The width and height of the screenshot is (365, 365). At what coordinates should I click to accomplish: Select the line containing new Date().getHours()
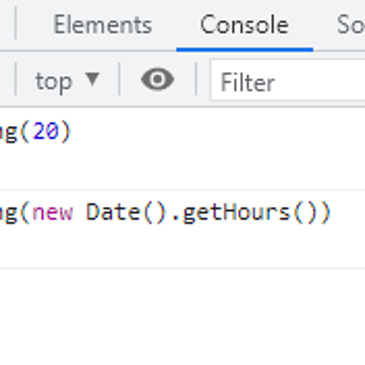tap(182, 212)
